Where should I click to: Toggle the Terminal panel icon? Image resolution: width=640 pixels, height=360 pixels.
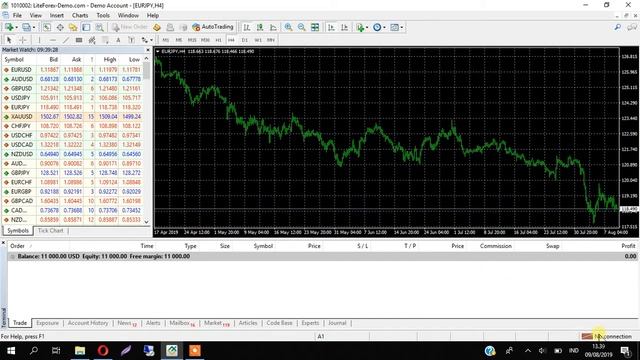tap(86, 27)
